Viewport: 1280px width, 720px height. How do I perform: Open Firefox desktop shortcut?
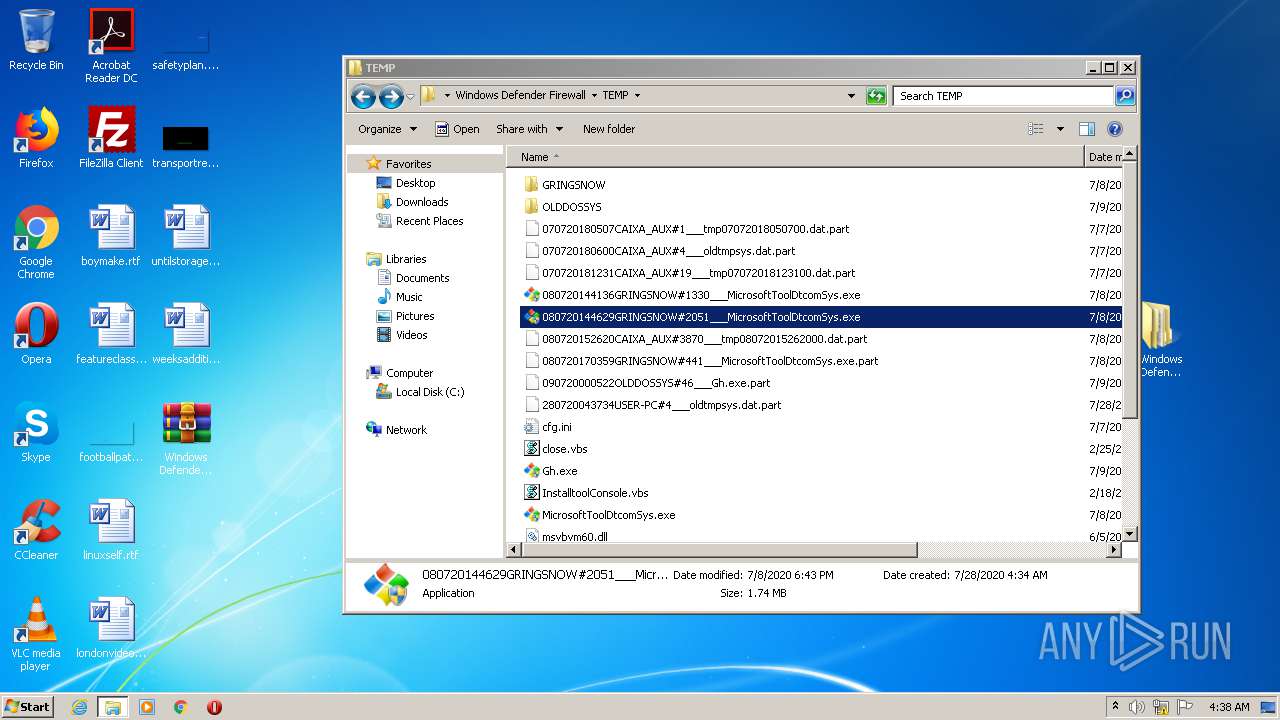36,138
